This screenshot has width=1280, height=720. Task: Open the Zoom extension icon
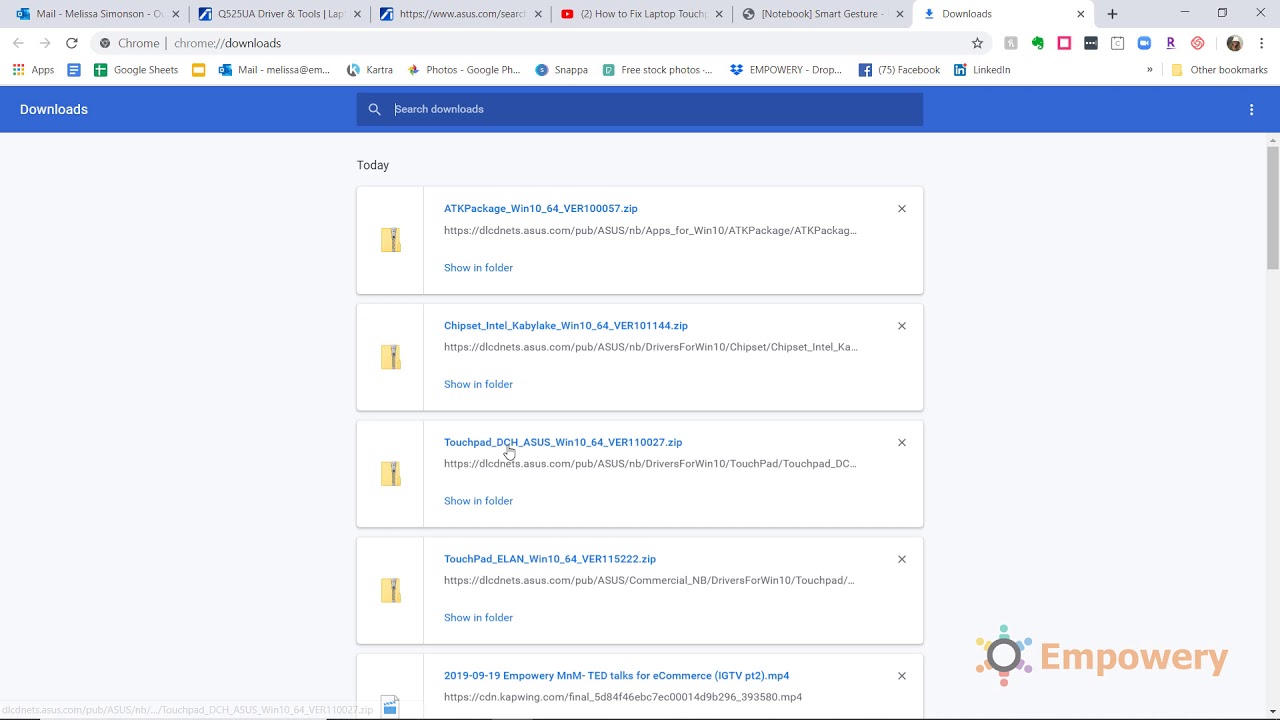coord(1144,43)
